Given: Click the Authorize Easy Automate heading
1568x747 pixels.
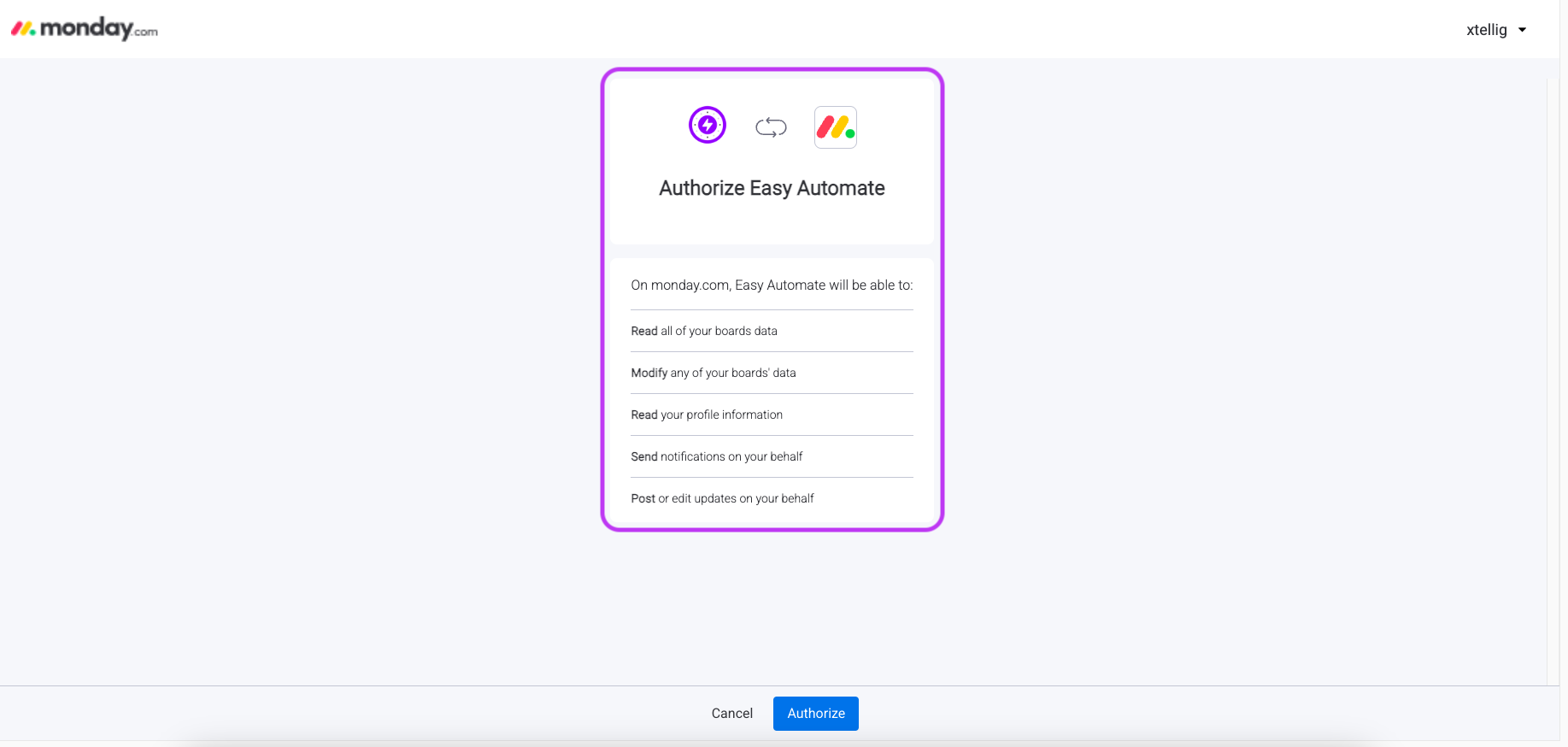Looking at the screenshot, I should click(x=772, y=188).
